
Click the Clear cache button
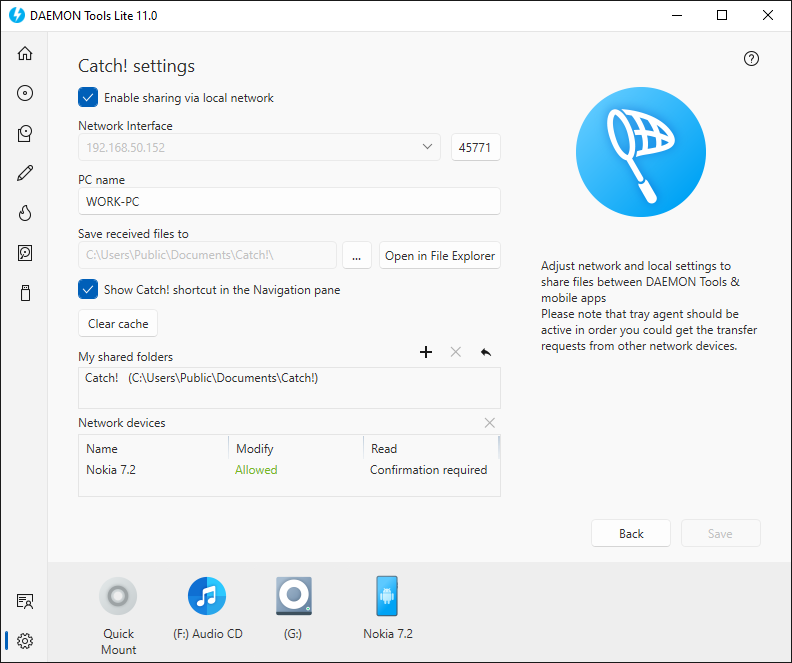(x=118, y=323)
